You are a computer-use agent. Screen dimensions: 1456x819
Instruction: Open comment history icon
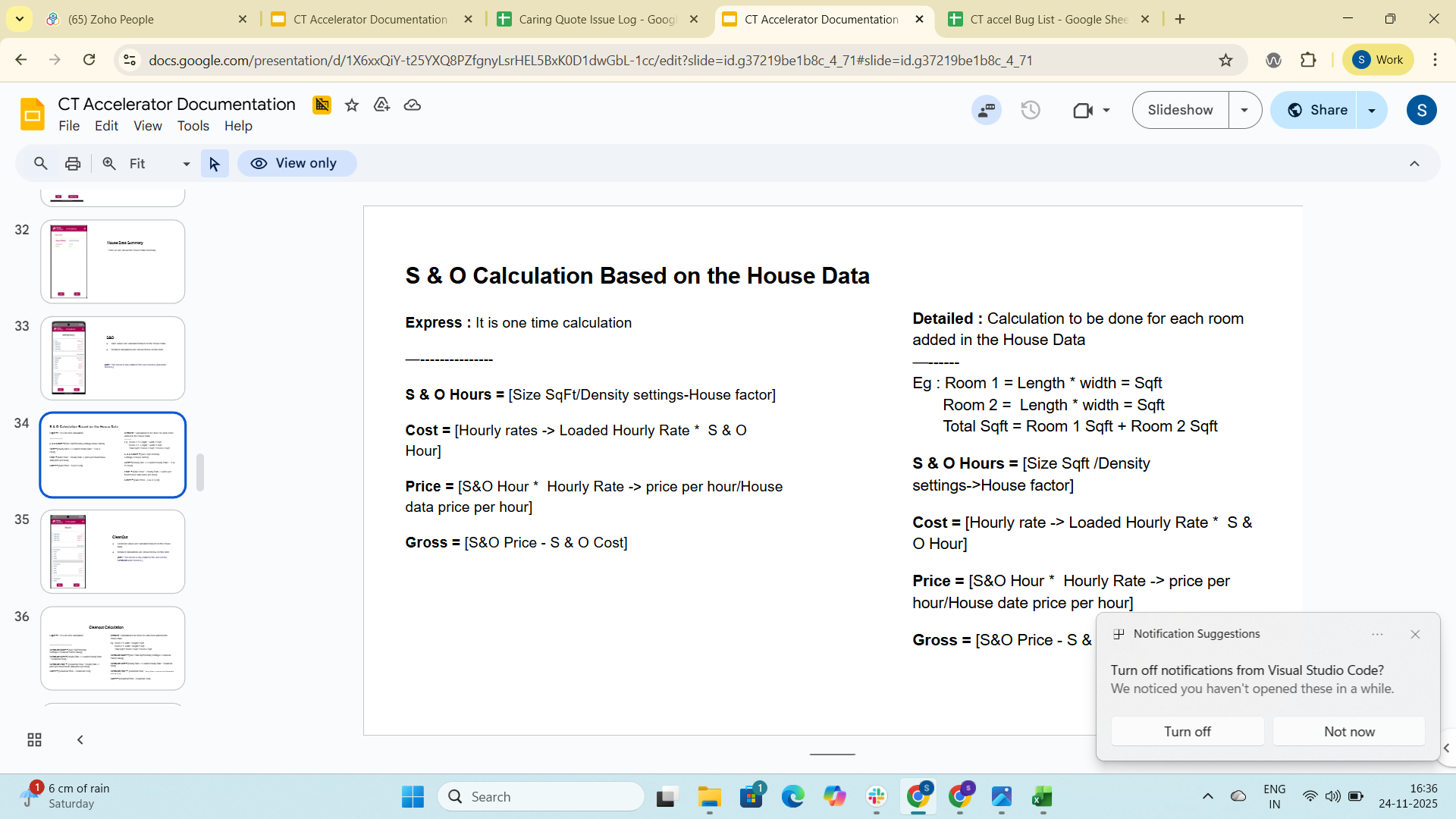coord(987,111)
